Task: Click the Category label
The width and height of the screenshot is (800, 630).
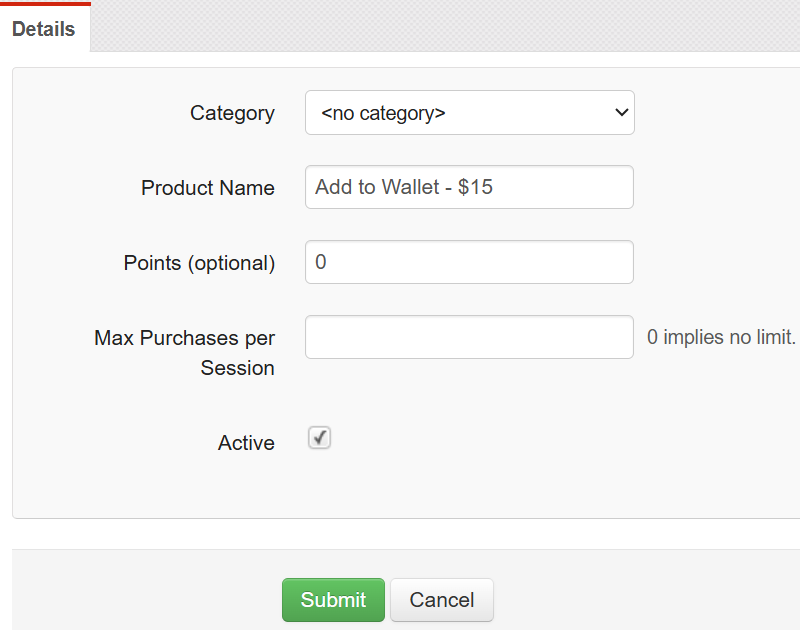Action: [x=232, y=113]
